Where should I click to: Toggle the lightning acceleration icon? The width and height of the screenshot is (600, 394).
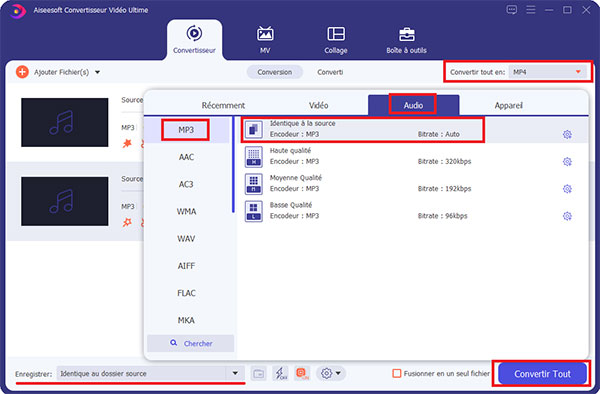[280, 373]
